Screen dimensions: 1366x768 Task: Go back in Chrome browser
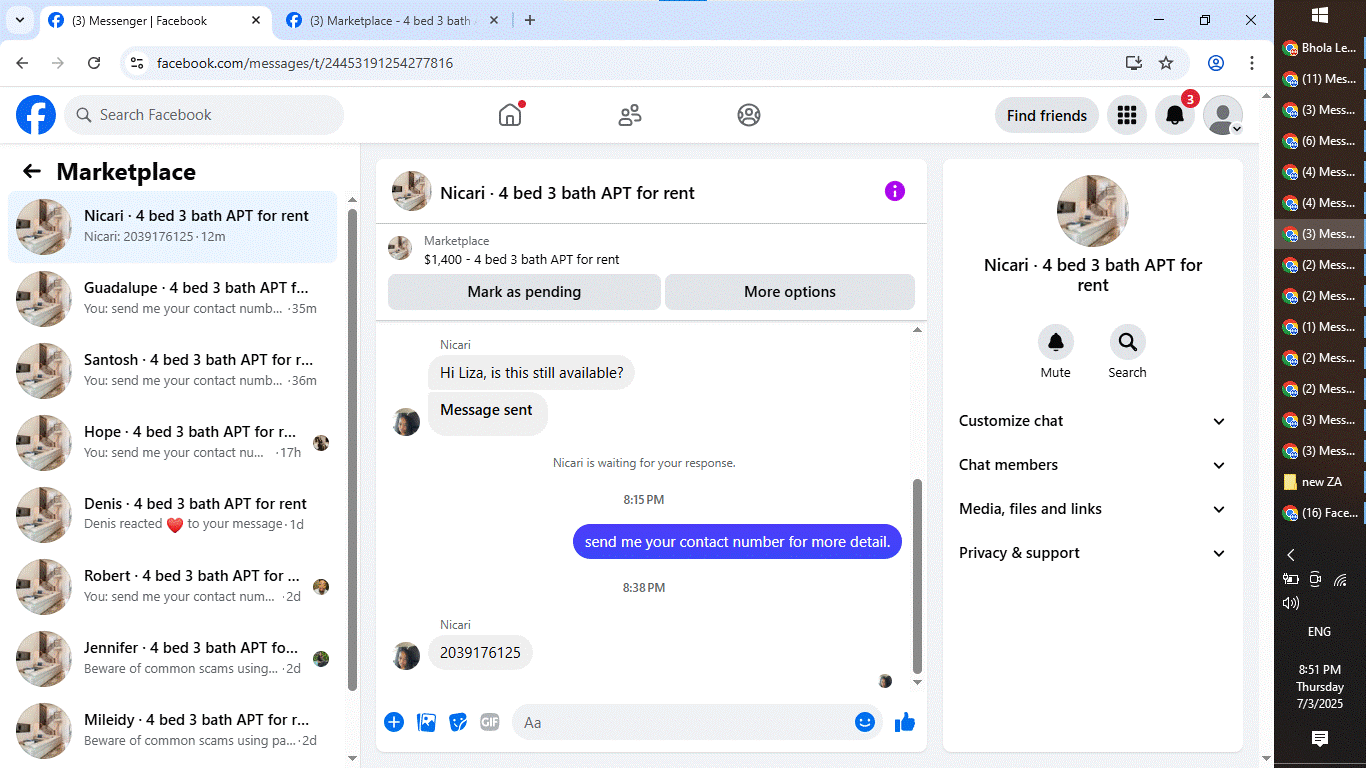(x=22, y=63)
